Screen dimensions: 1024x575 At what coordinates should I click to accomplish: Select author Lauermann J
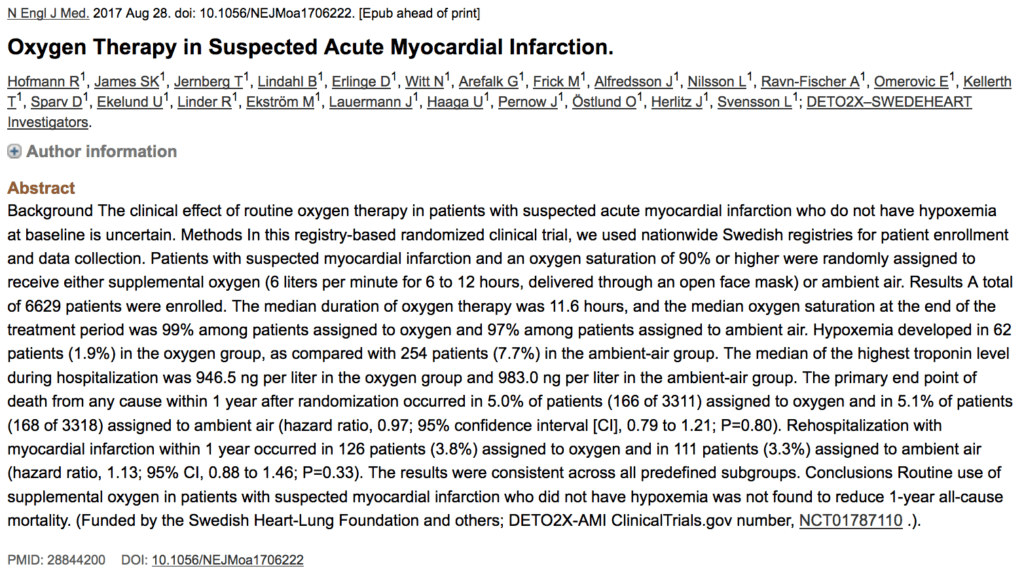point(370,102)
